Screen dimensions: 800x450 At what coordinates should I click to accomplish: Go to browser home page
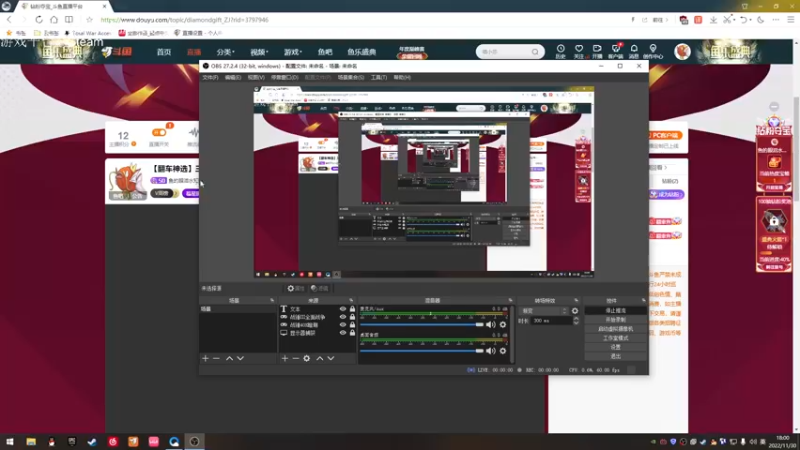click(x=54, y=19)
